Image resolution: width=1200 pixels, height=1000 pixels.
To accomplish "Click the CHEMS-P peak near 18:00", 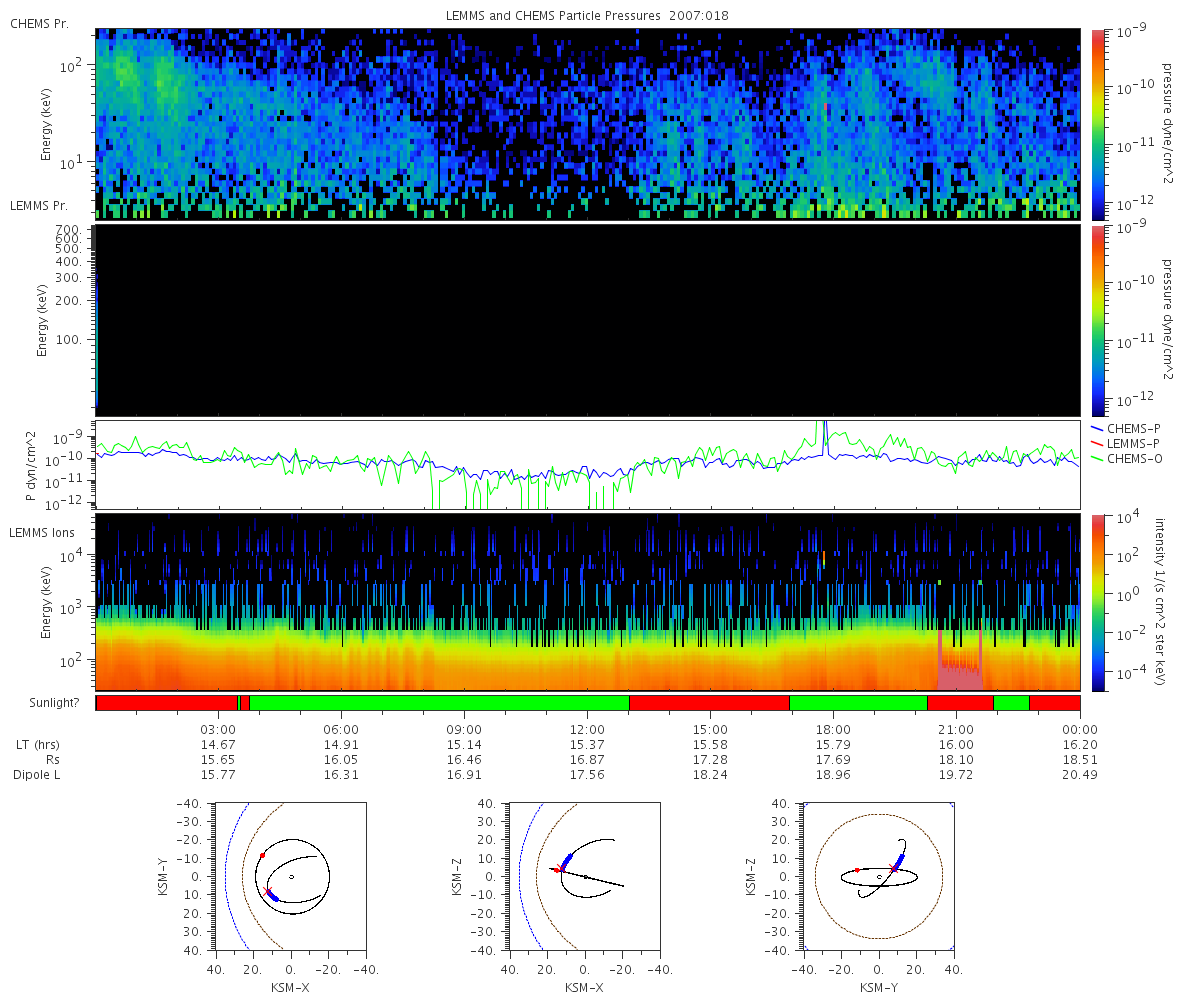I will point(825,437).
